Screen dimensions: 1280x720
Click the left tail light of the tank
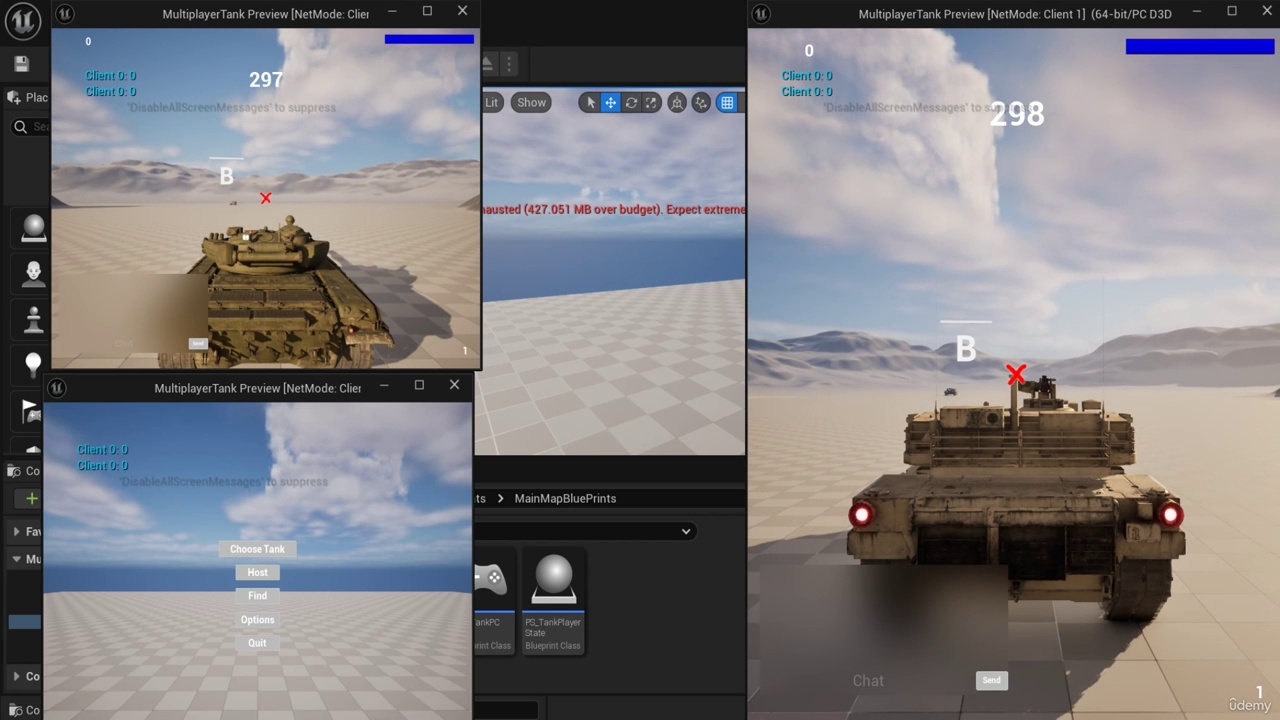pos(861,515)
